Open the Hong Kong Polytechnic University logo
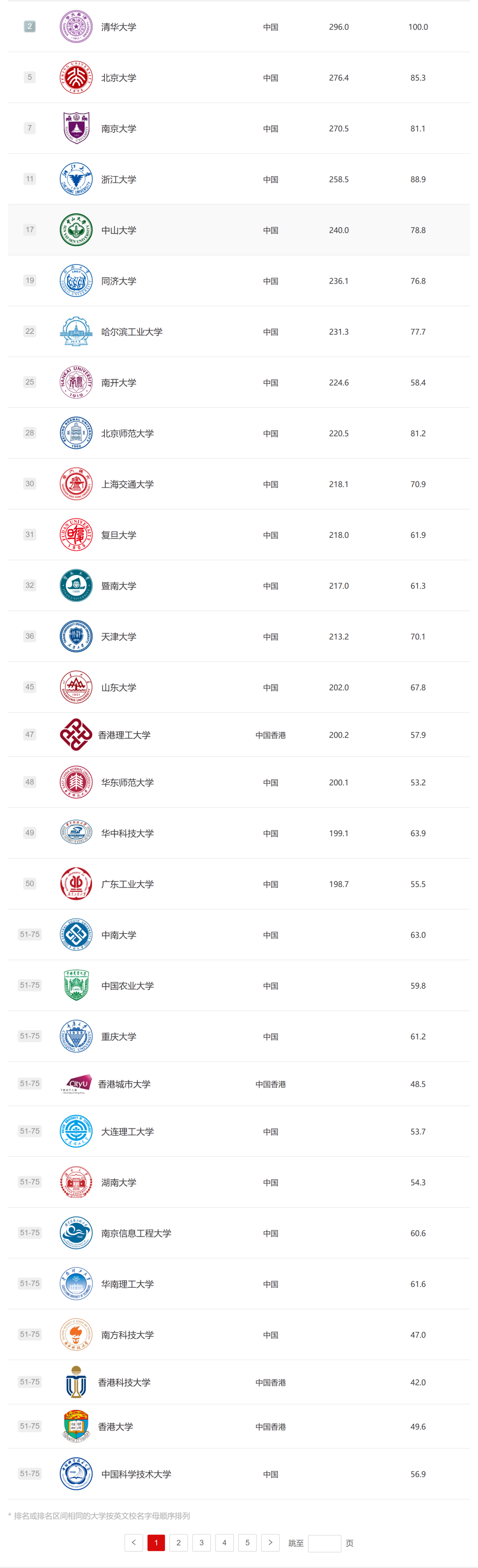 [x=76, y=735]
